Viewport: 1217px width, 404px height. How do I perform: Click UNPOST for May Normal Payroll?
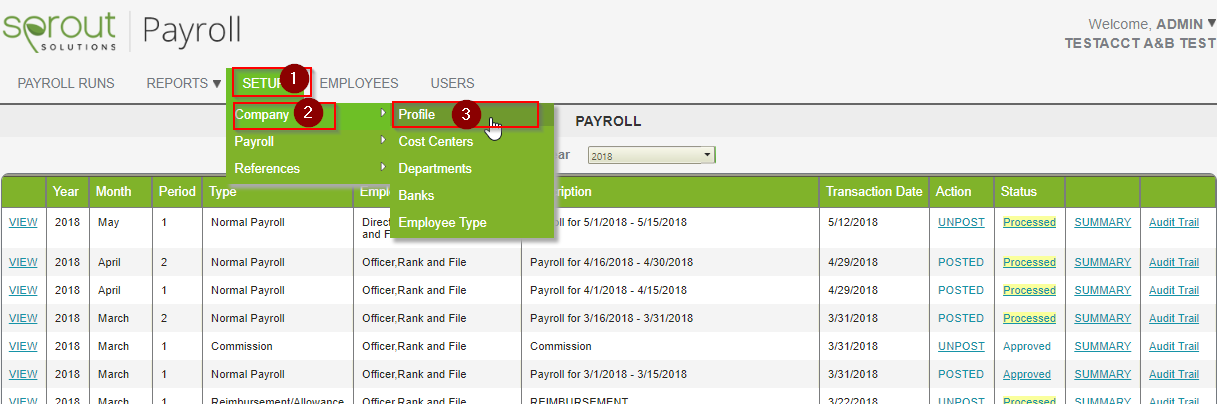(x=961, y=222)
